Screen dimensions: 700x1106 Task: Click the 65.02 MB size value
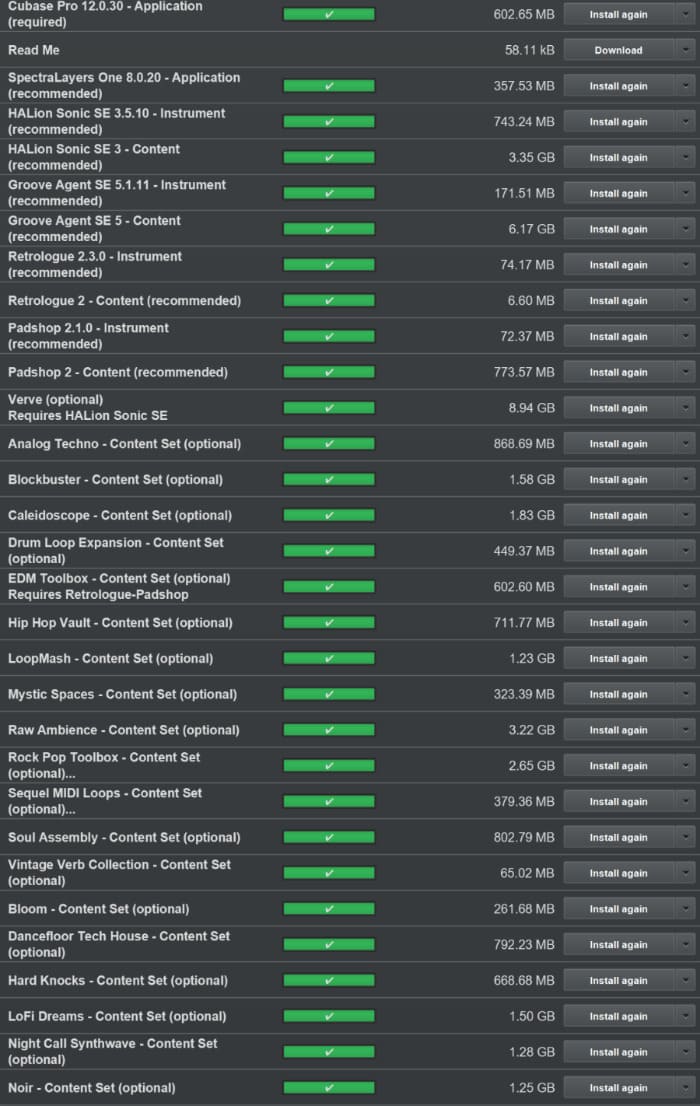point(527,873)
